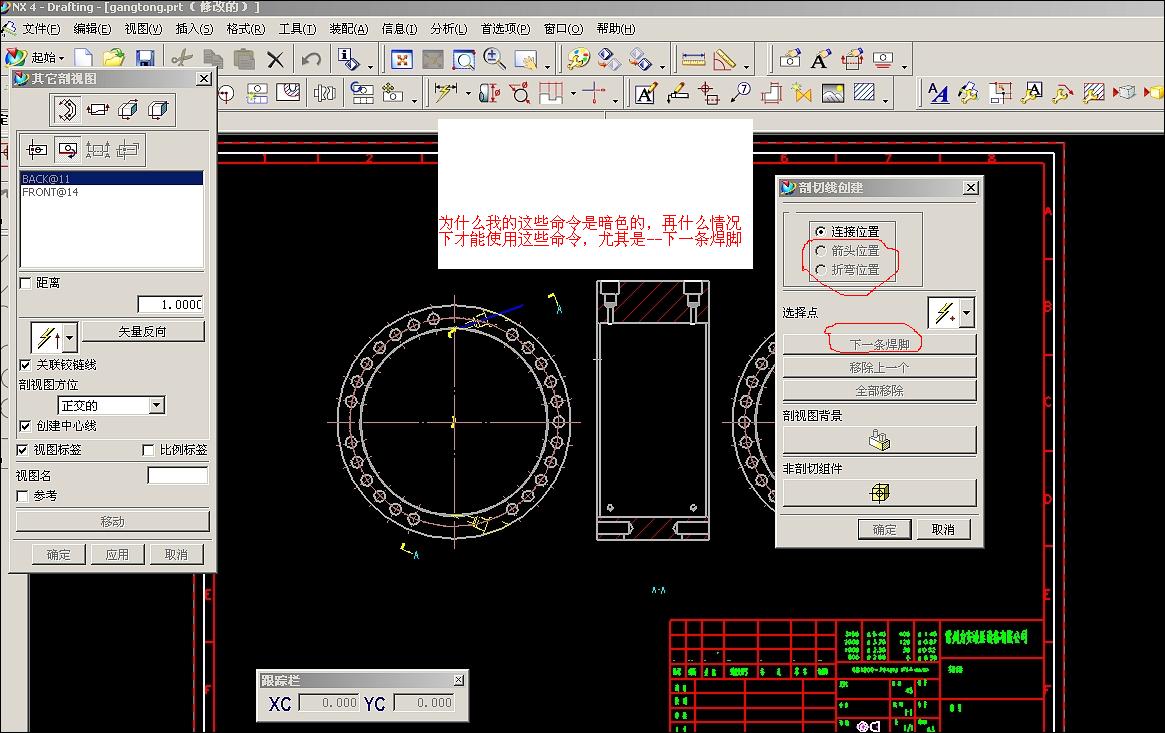Screen dimensions: 1165x733
Task: Toggle the 视图标签 checkbox
Action: coord(22,450)
